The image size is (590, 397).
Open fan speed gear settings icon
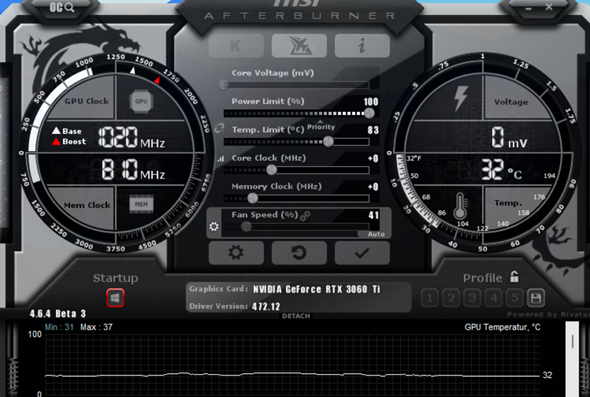214,226
